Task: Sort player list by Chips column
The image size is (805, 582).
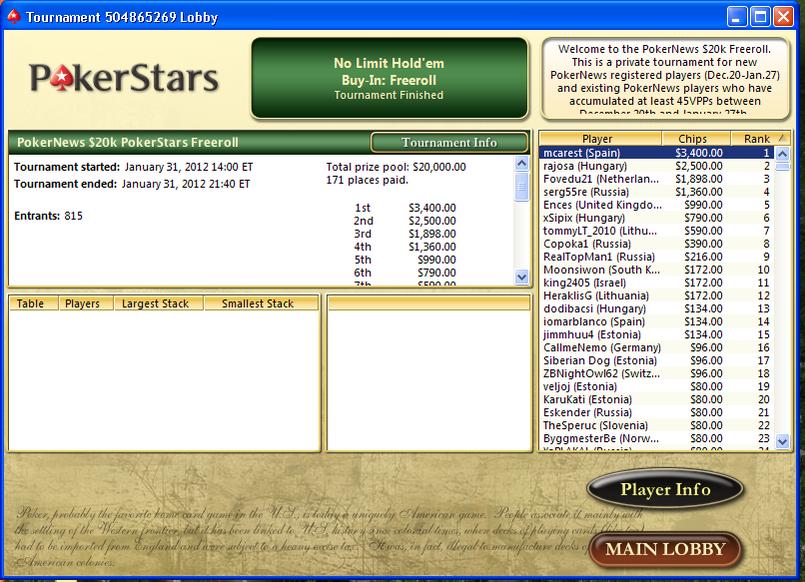Action: tap(695, 139)
